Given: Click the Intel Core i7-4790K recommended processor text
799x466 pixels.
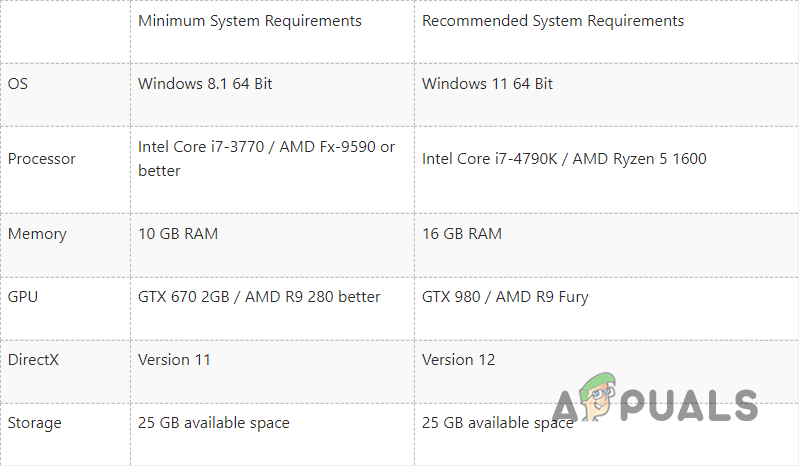Looking at the screenshot, I should (x=564, y=159).
